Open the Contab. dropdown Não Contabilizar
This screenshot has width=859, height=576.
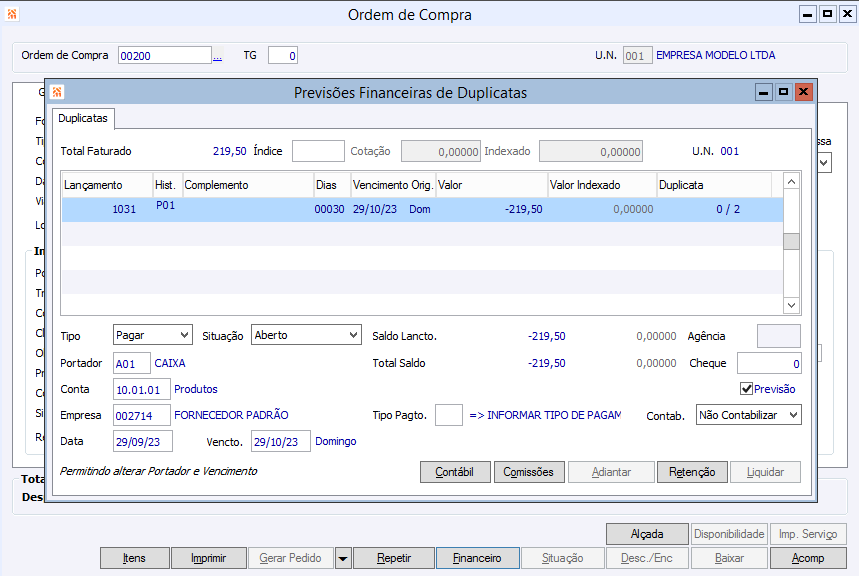748,414
